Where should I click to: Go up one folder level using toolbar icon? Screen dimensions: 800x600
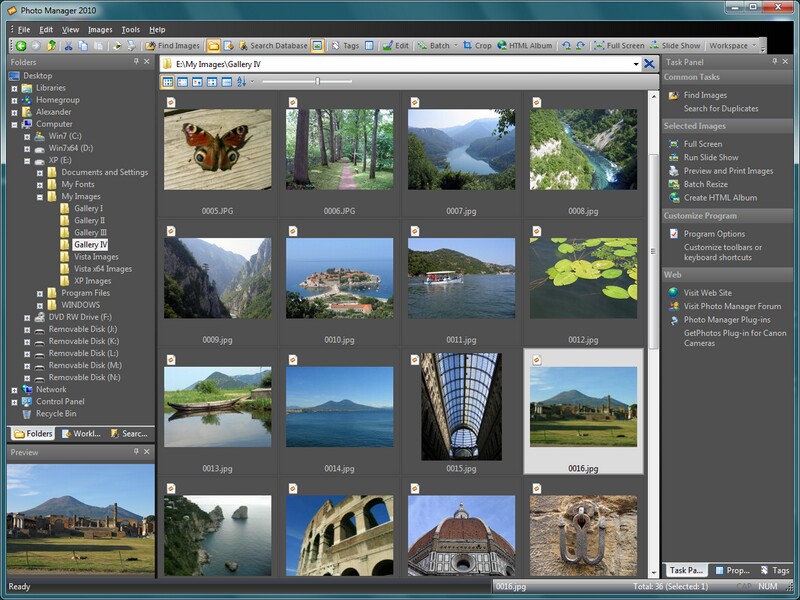pyautogui.click(x=51, y=45)
